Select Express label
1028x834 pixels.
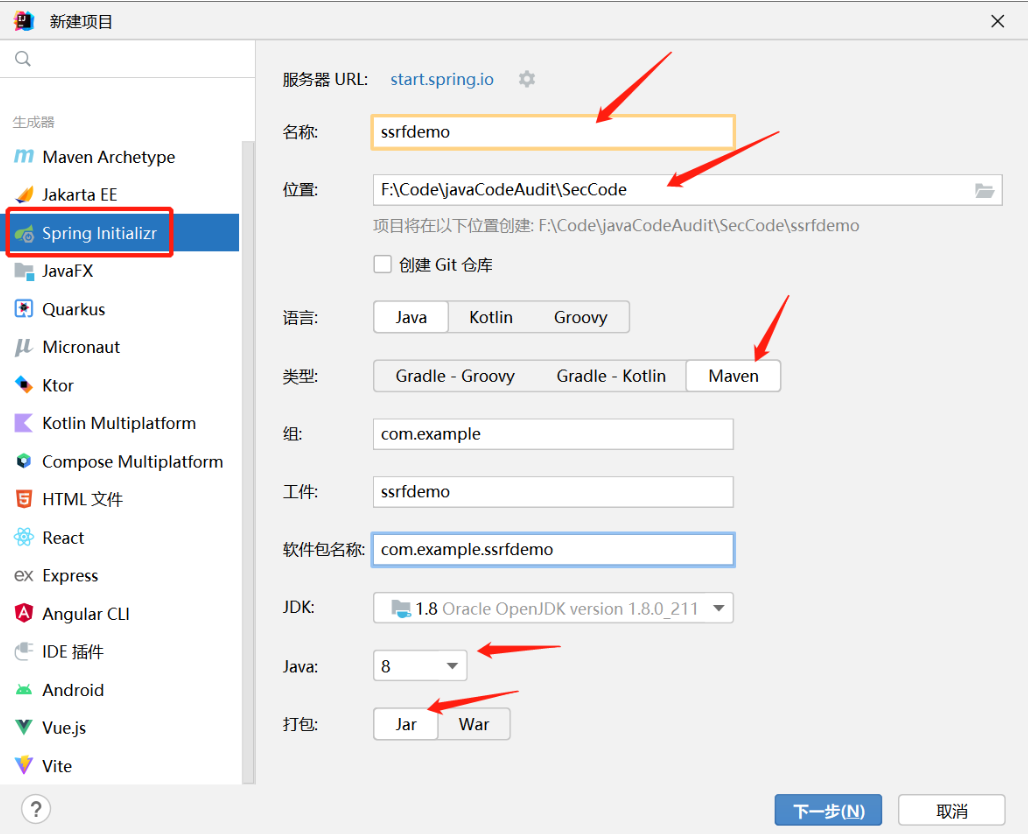click(70, 576)
